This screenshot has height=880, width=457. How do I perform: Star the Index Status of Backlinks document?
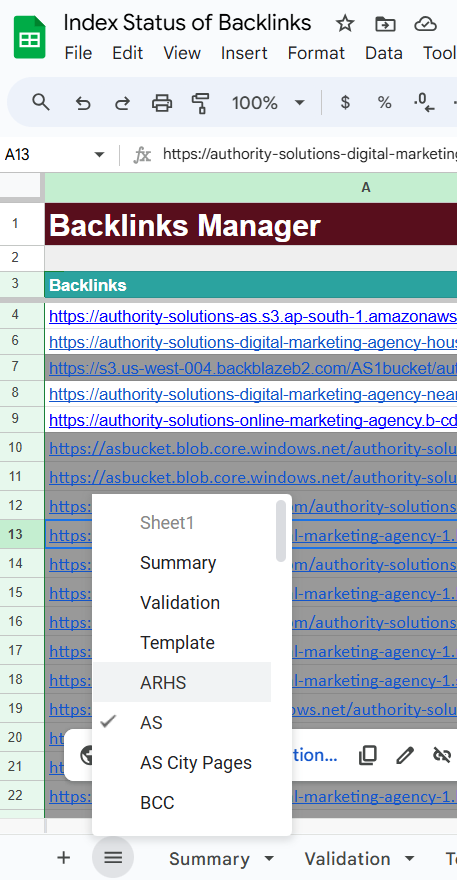pos(344,24)
